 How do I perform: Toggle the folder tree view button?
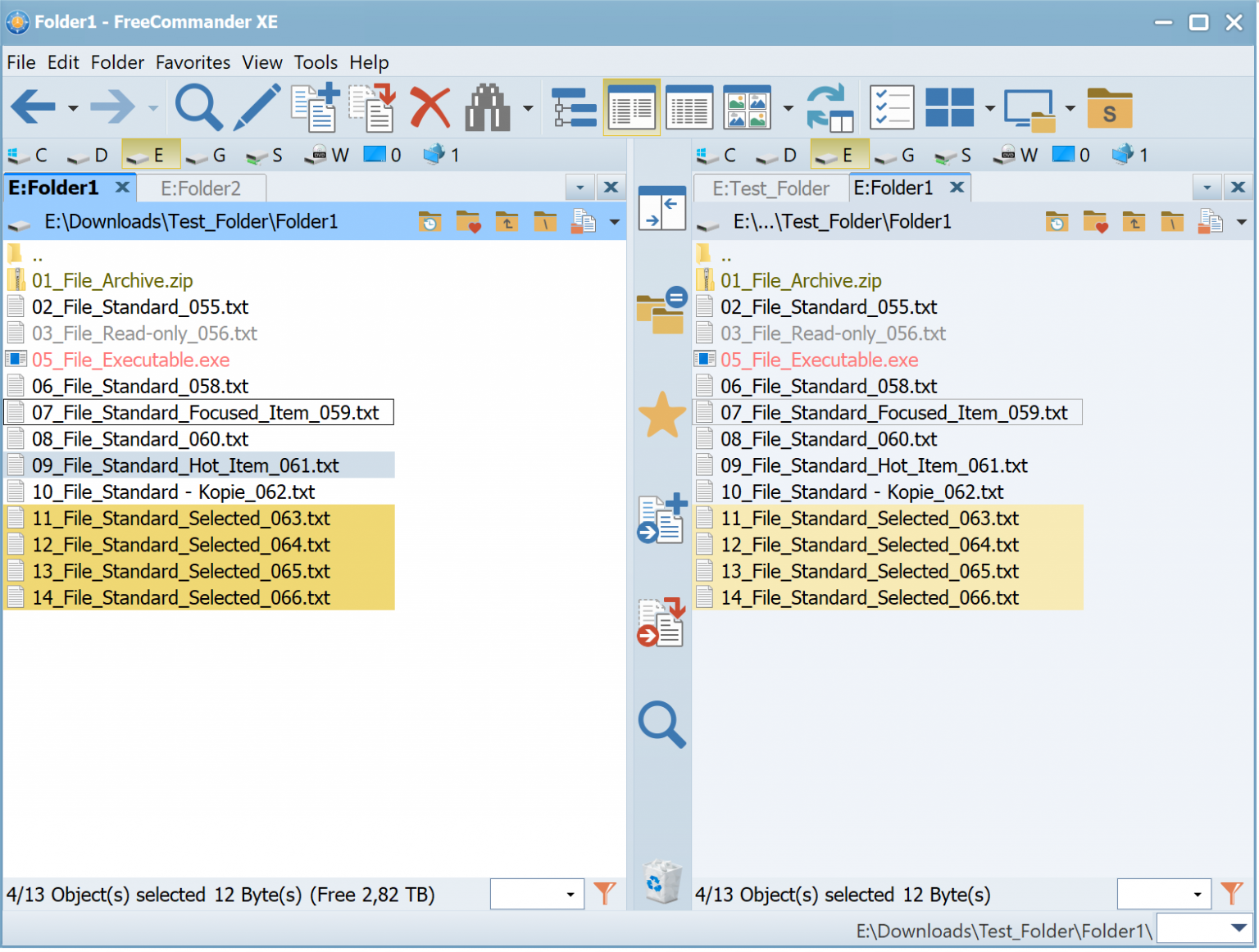[574, 107]
